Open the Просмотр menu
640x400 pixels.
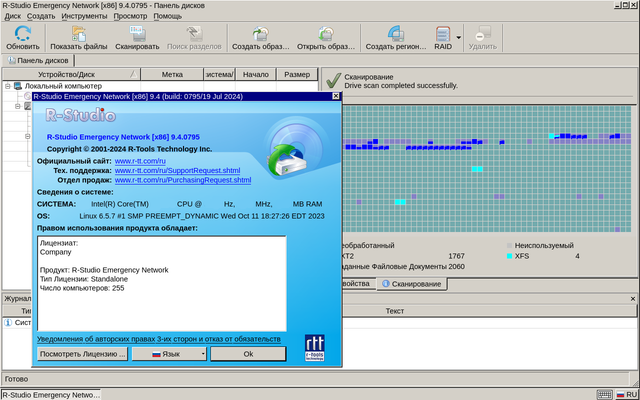click(x=130, y=16)
